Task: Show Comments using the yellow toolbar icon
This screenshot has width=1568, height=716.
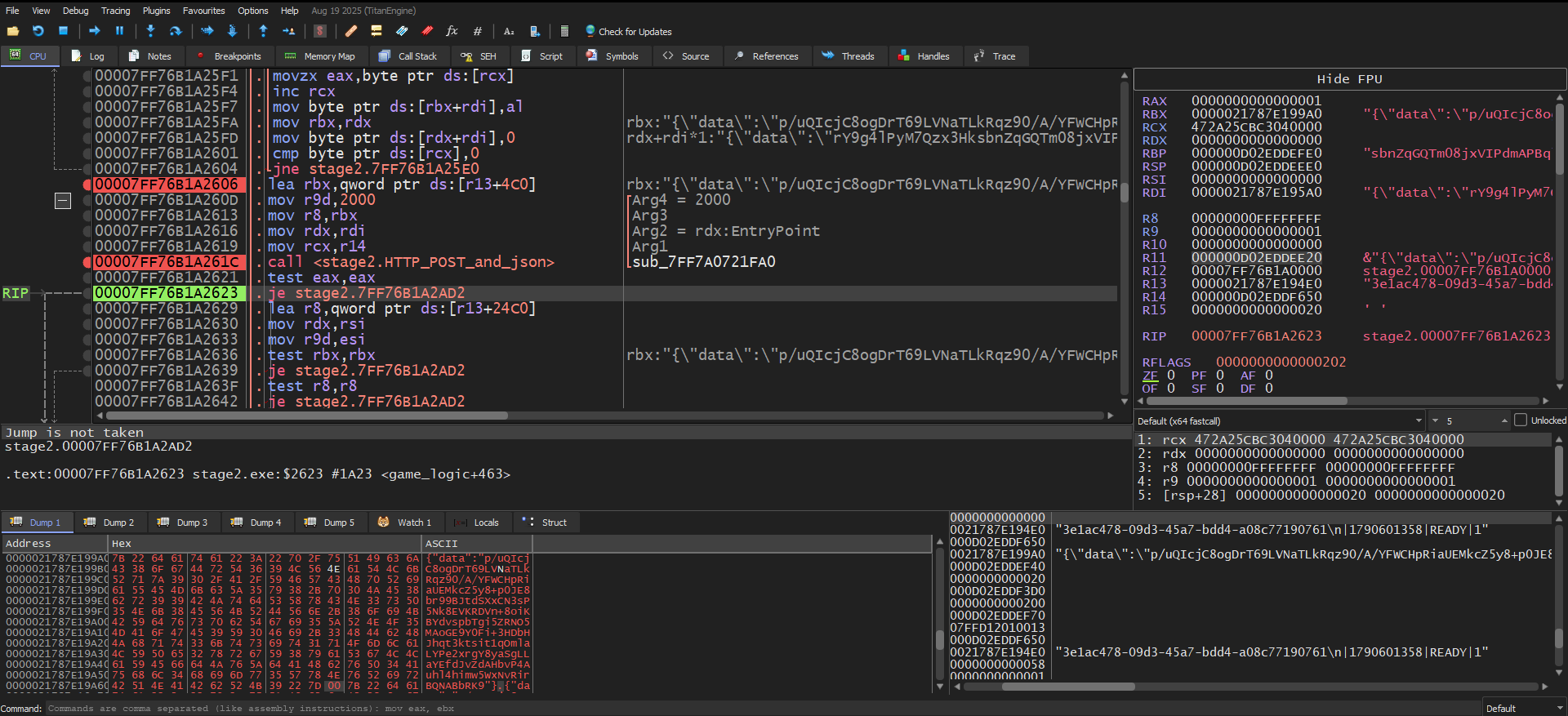Action: click(376, 31)
